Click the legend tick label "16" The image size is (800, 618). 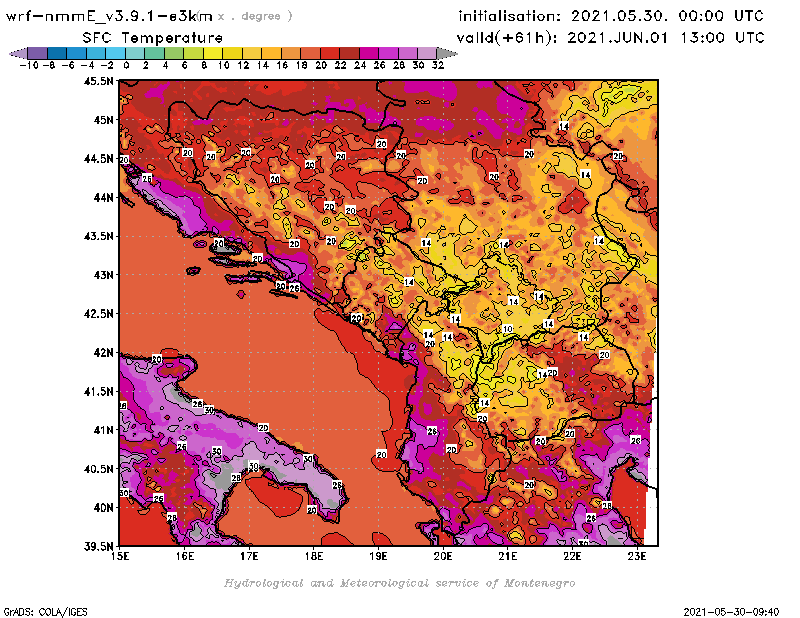282,65
